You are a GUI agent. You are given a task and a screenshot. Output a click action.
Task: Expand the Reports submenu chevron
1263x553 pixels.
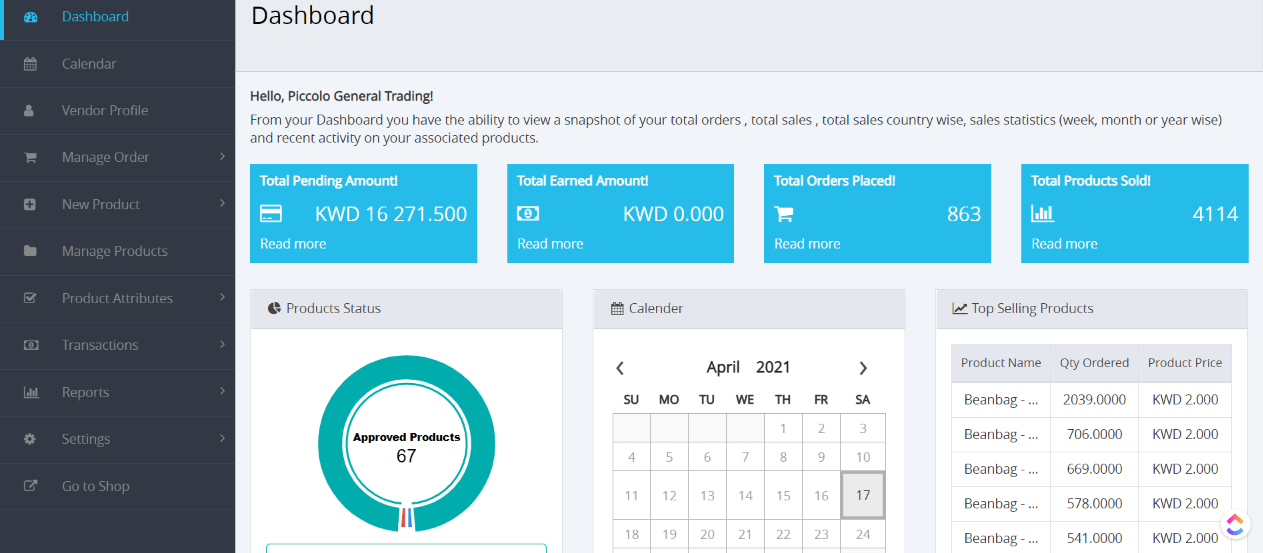tap(222, 391)
